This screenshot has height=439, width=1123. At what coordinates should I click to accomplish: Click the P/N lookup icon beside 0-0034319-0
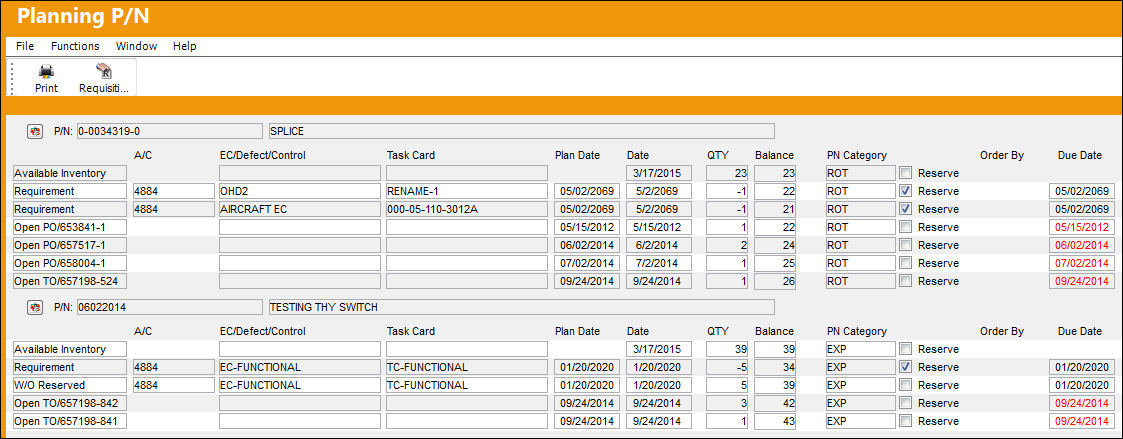34,131
